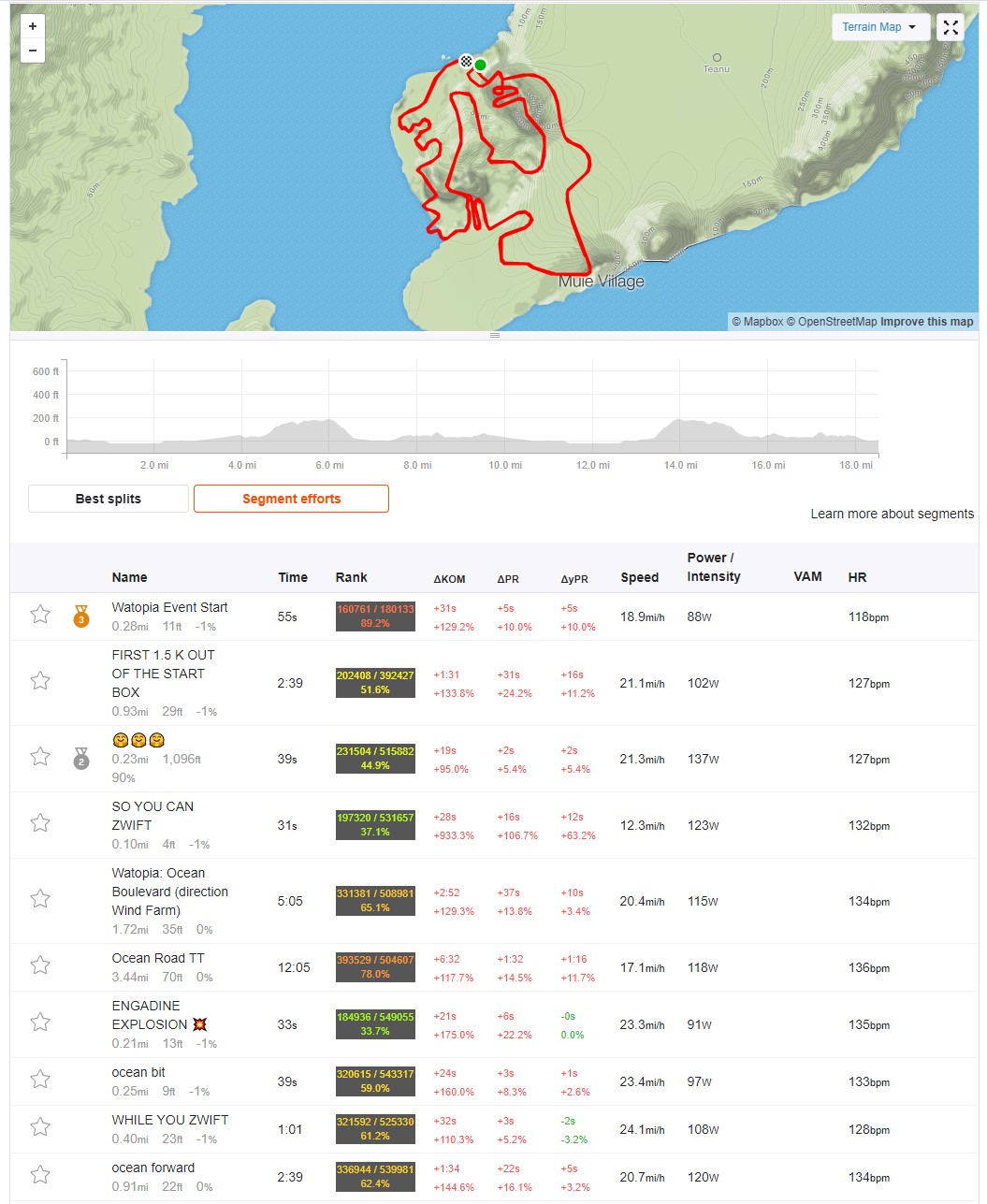Viewport: 987px width, 1204px height.
Task: Open the Mapbox attribution link
Action: coord(757,322)
